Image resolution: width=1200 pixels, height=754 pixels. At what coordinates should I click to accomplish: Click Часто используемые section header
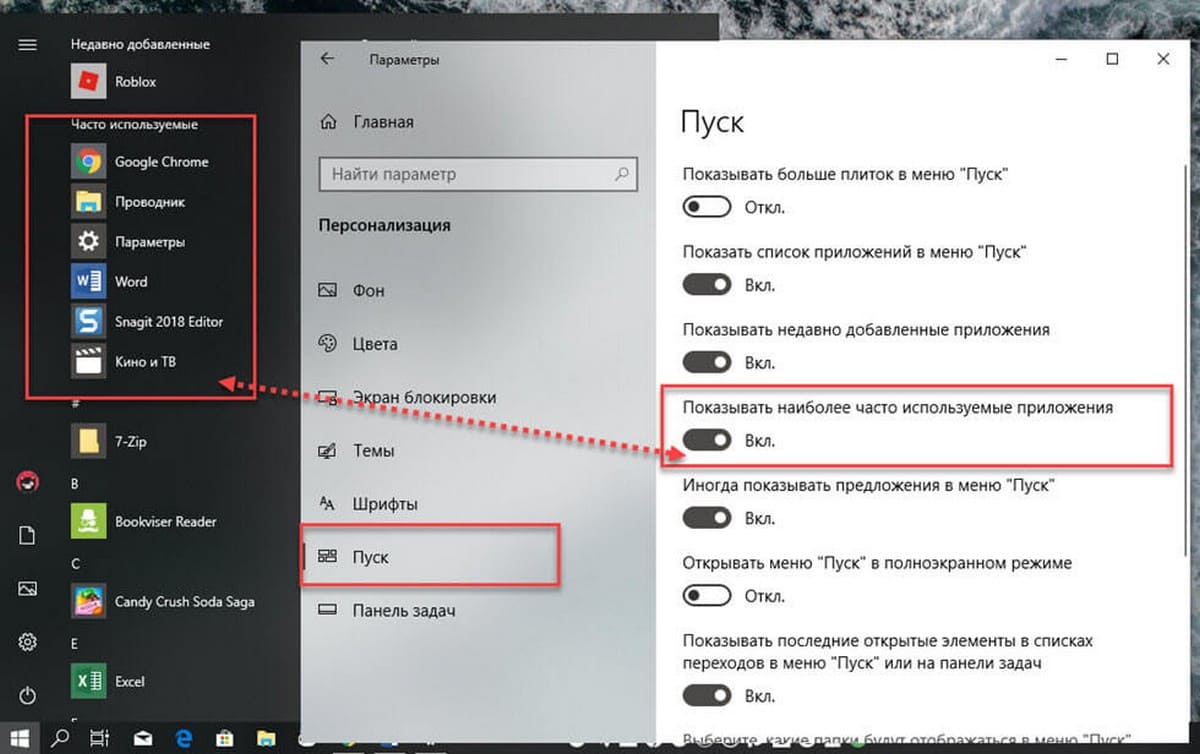click(134, 124)
